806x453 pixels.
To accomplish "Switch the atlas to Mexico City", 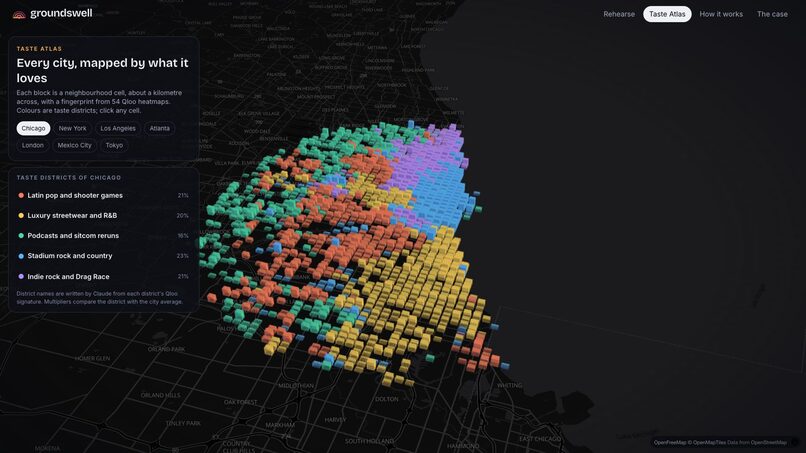I will (x=75, y=145).
